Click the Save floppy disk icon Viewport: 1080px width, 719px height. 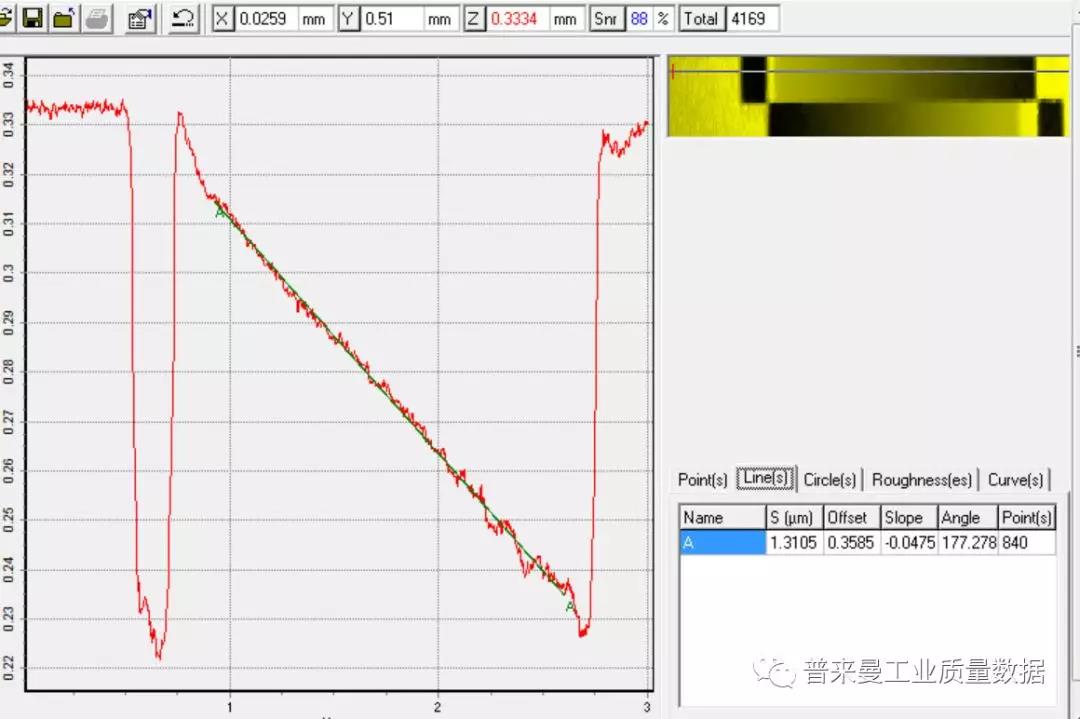(32, 18)
